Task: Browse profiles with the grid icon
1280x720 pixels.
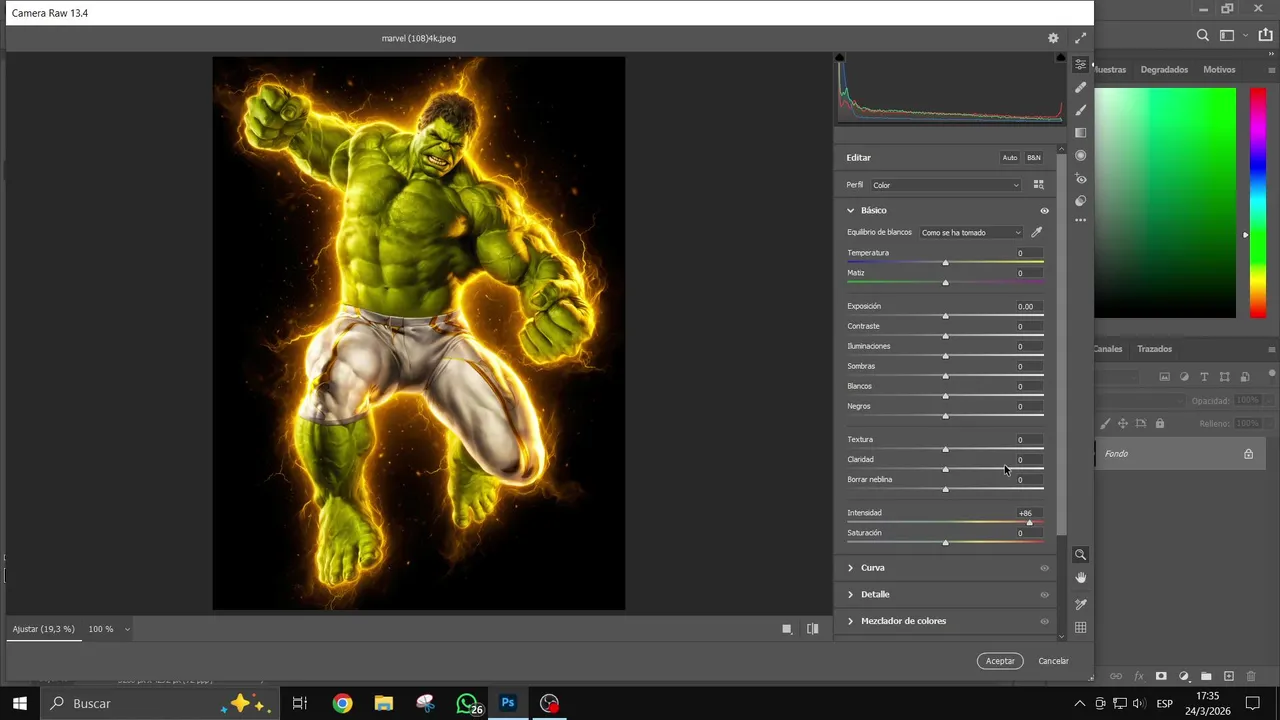Action: 1038,185
